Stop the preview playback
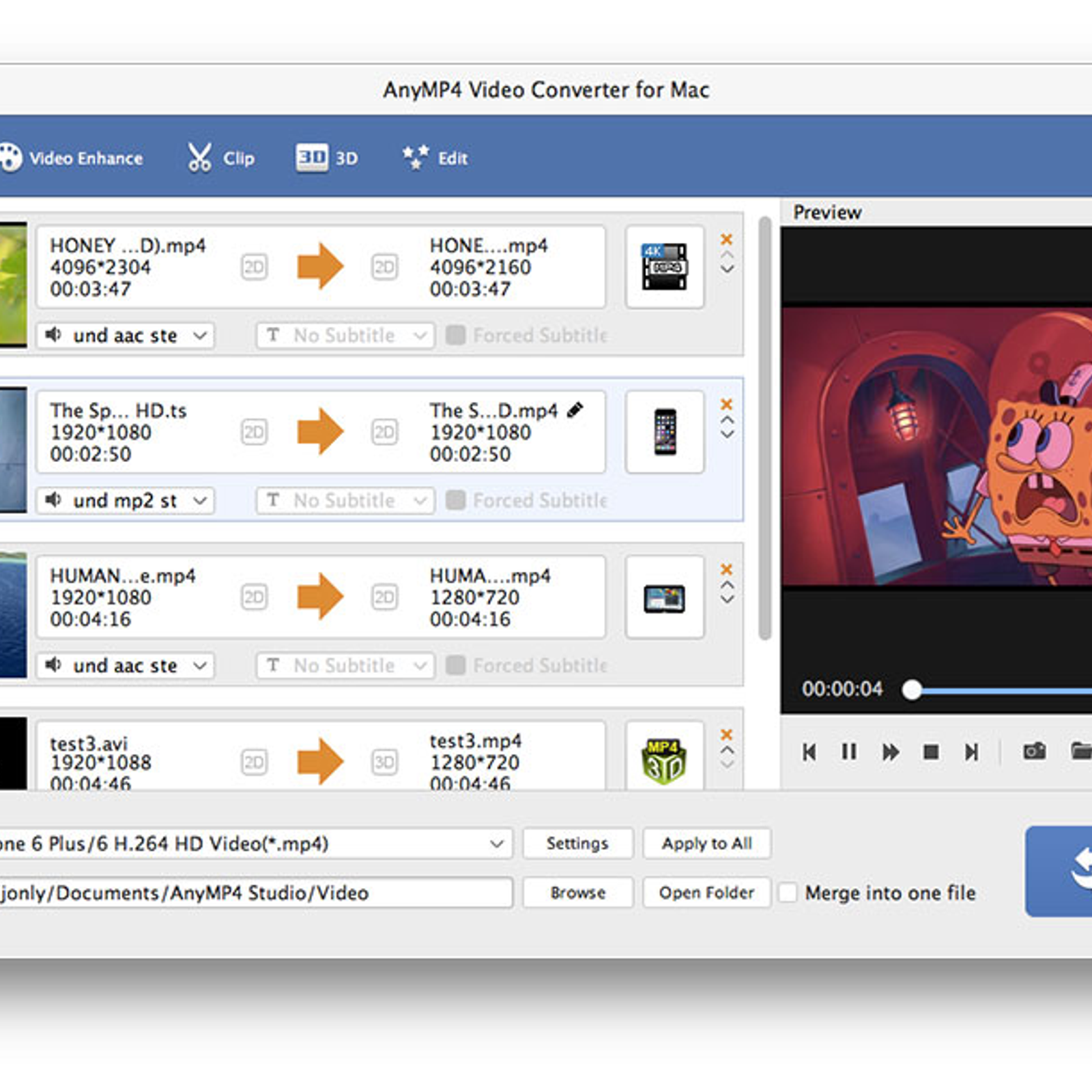This screenshot has width=1092, height=1092. tap(930, 751)
